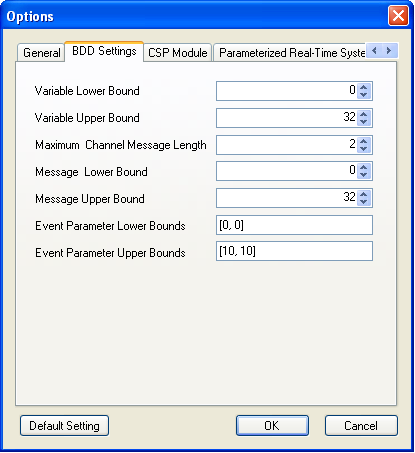Decrement Variable Upper Bound spinner down
The height and width of the screenshot is (453, 415).
(364, 122)
